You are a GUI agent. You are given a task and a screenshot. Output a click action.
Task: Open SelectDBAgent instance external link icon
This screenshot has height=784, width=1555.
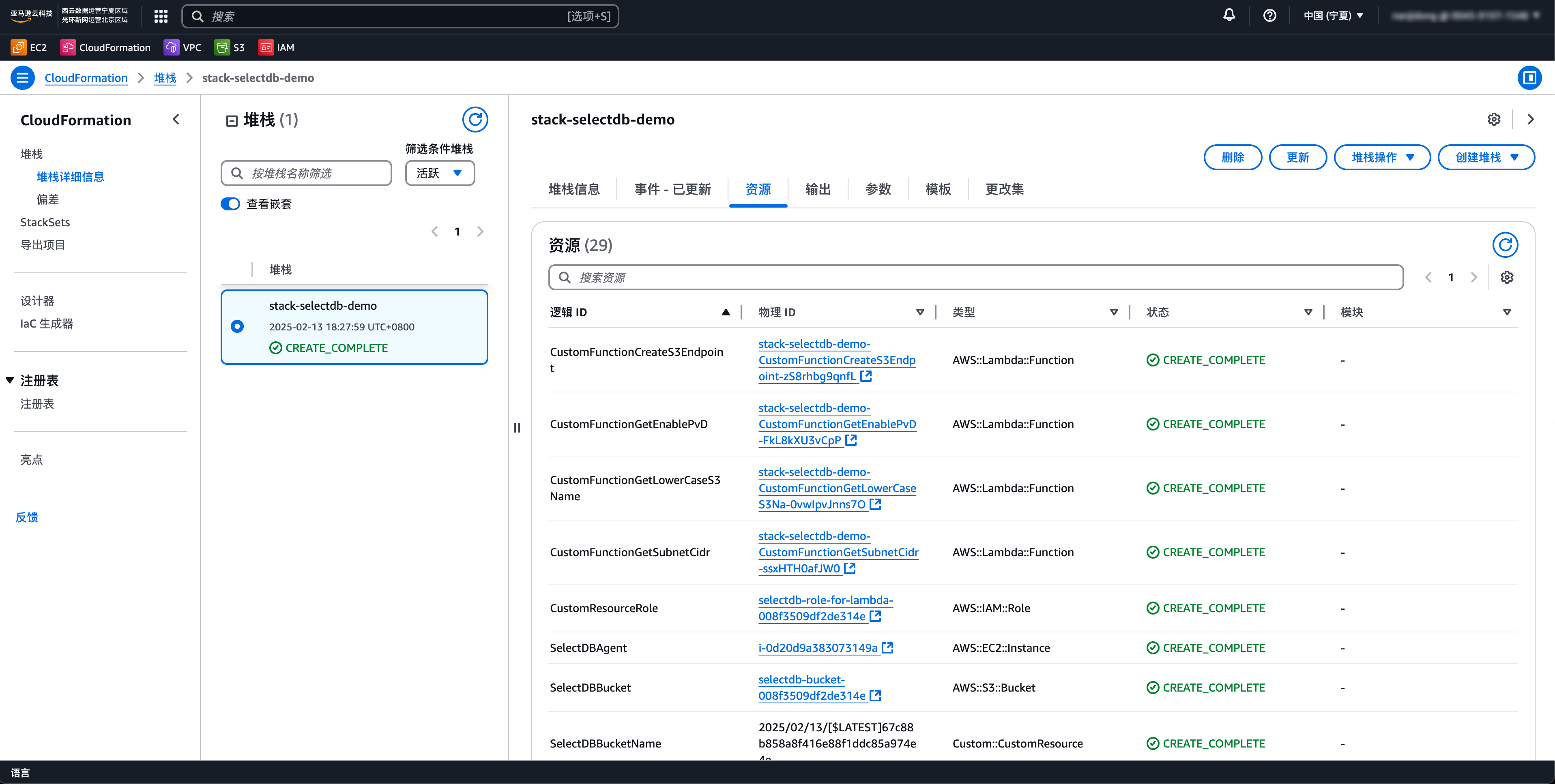tap(887, 648)
